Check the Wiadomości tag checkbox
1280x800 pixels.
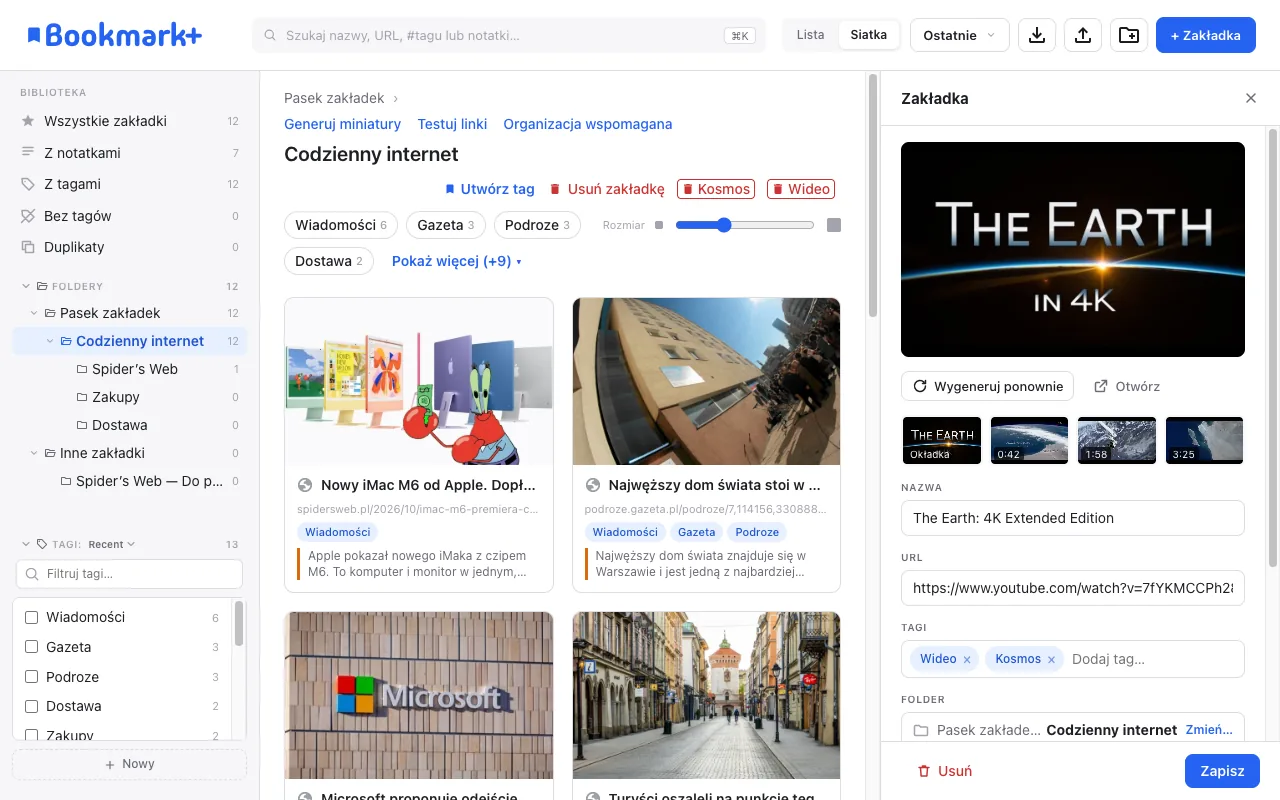click(x=31, y=618)
